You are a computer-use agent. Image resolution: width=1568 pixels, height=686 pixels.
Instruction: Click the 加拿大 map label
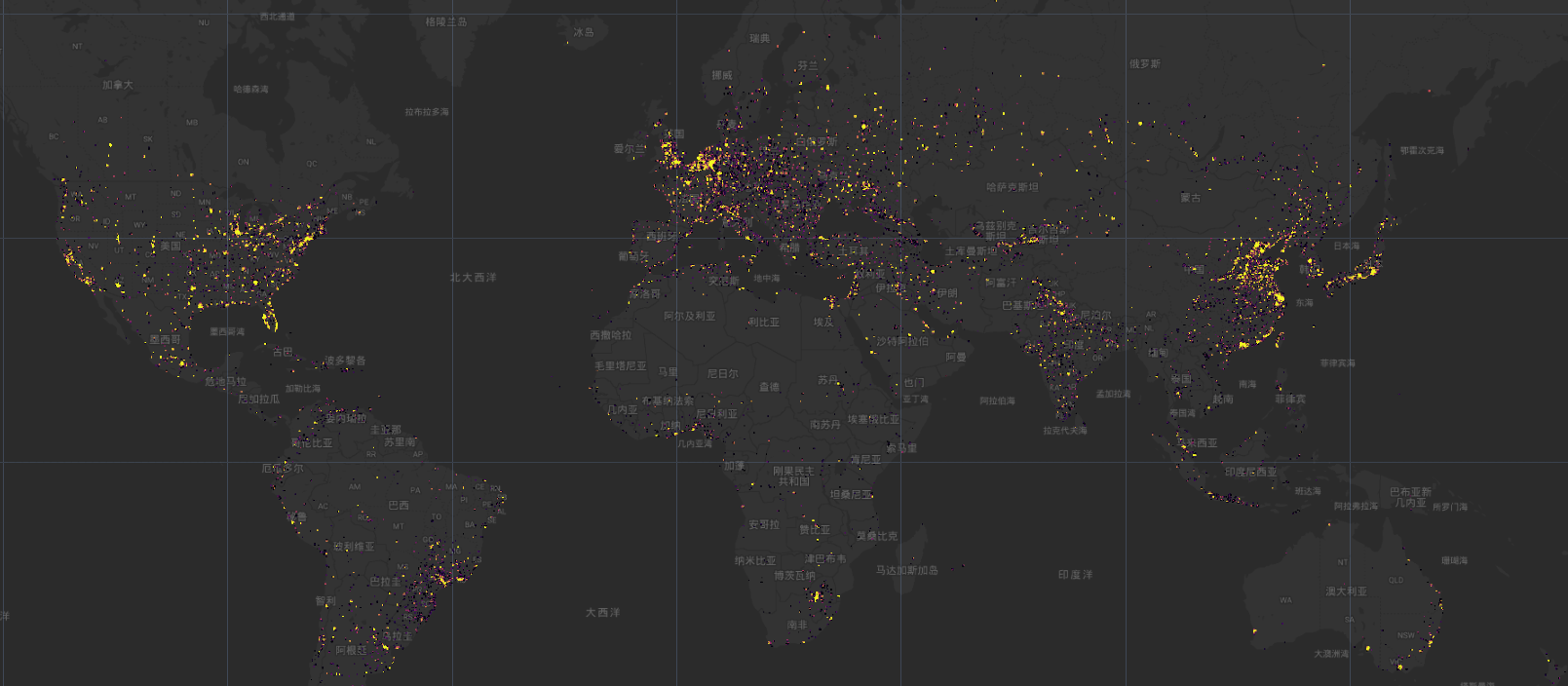click(118, 85)
